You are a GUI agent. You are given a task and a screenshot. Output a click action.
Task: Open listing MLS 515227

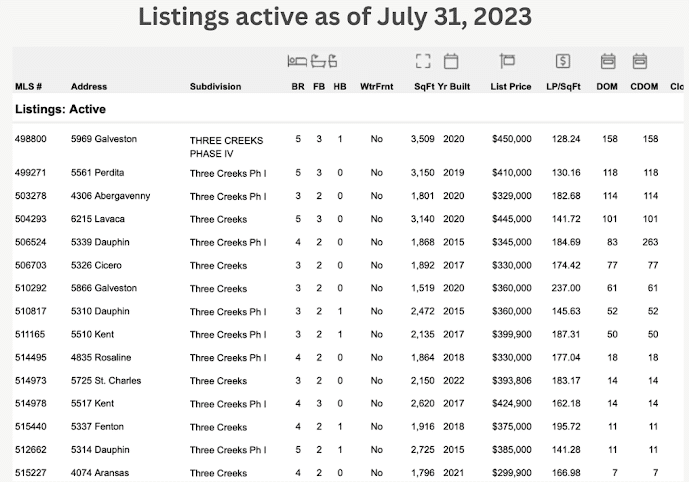pos(30,473)
